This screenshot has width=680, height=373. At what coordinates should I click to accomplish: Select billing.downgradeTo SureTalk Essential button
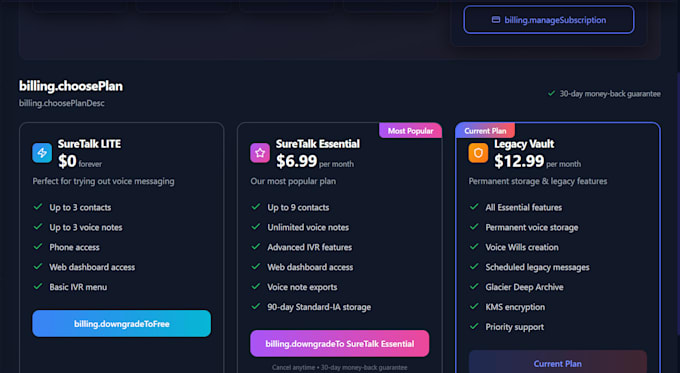coord(340,344)
